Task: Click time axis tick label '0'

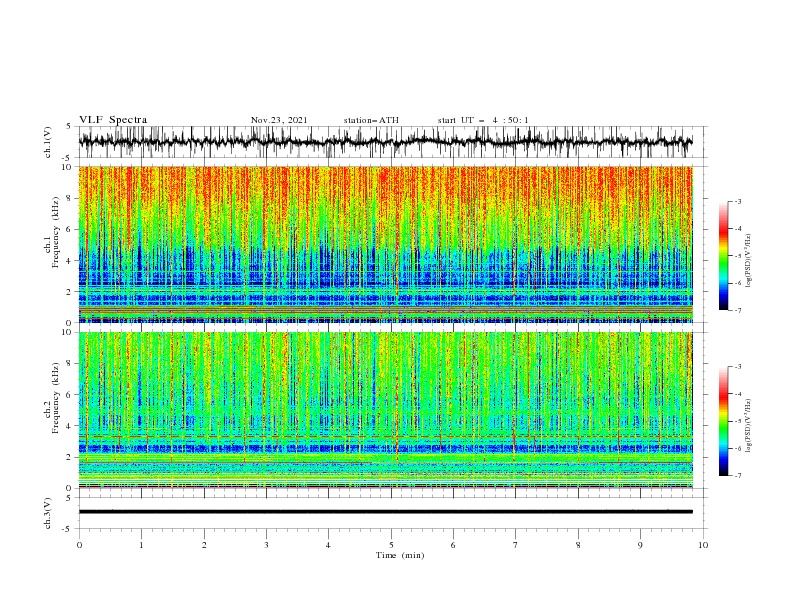Action: pyautogui.click(x=79, y=545)
